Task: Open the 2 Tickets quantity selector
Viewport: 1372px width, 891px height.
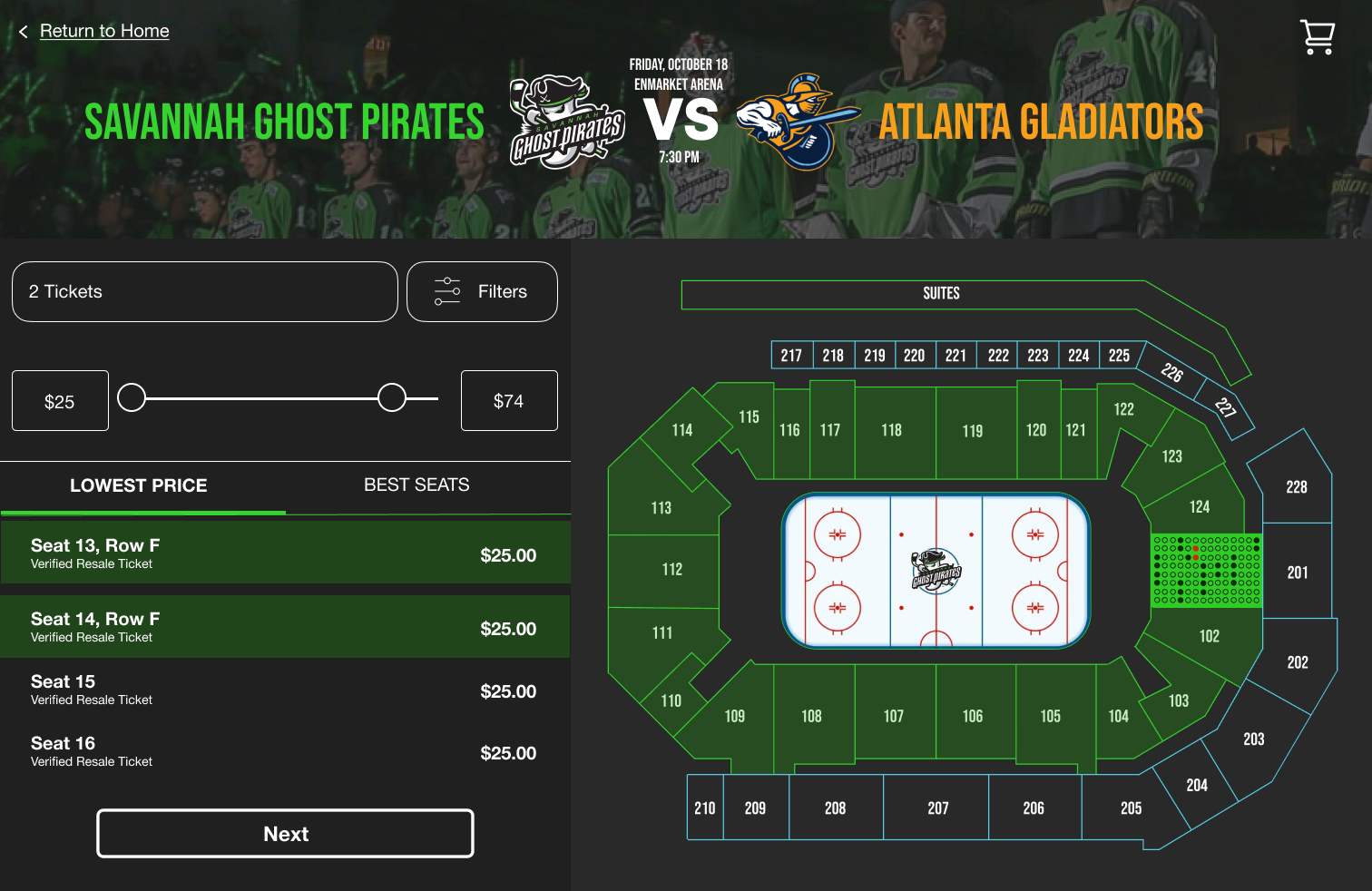Action: click(205, 292)
